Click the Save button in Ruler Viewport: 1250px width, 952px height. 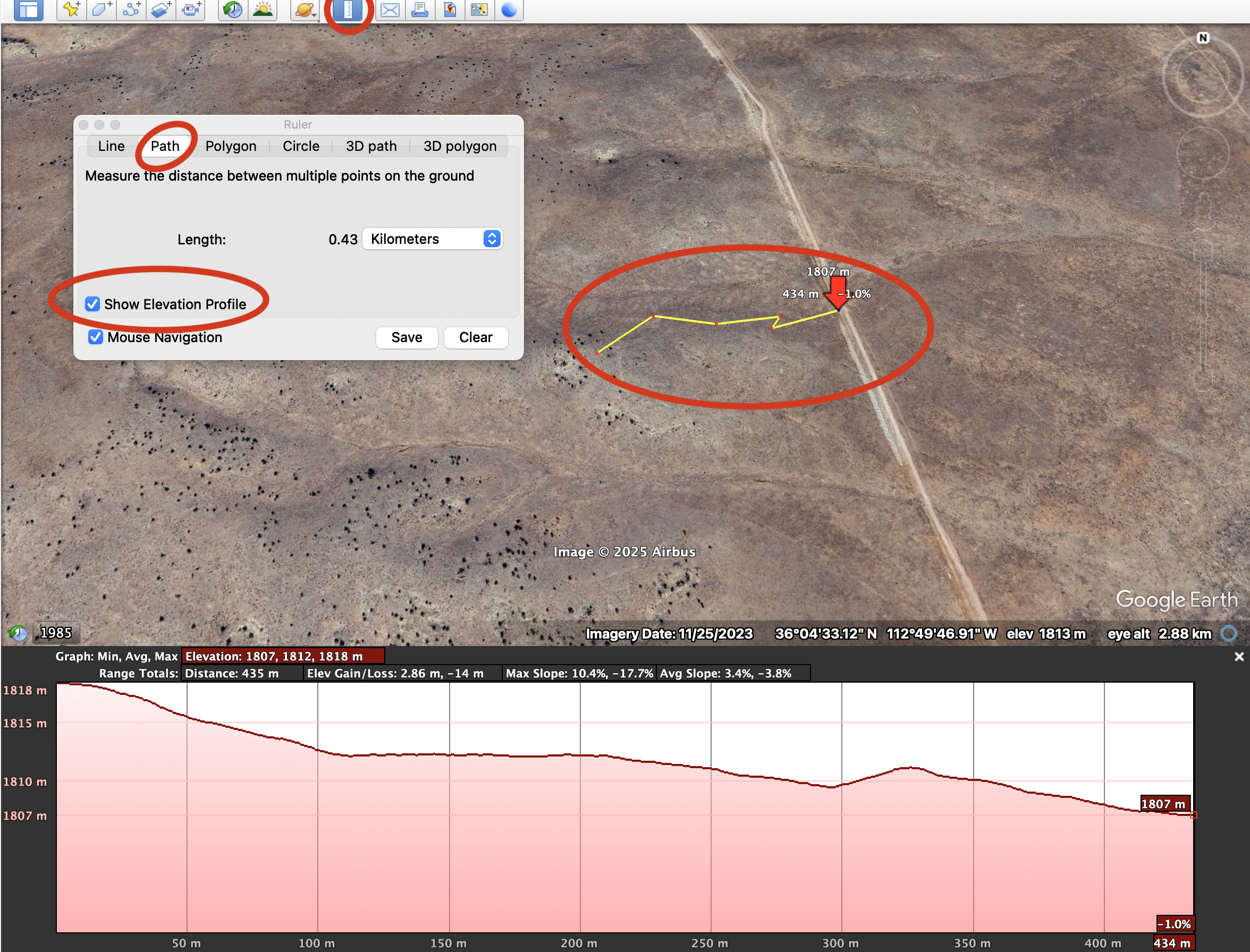407,337
